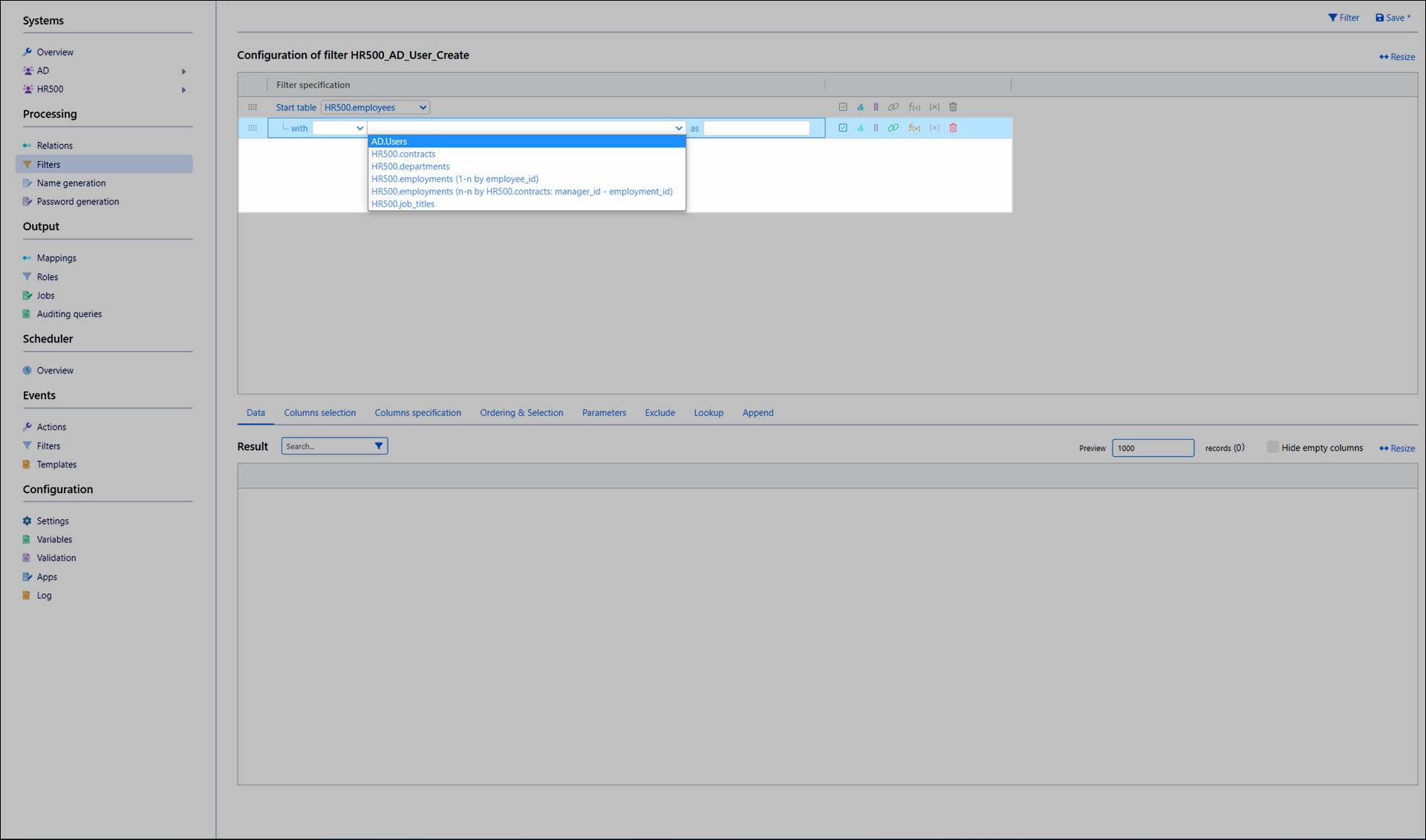Enable Hide empty columns checkbox
Image resolution: width=1426 pixels, height=840 pixels.
[x=1272, y=447]
